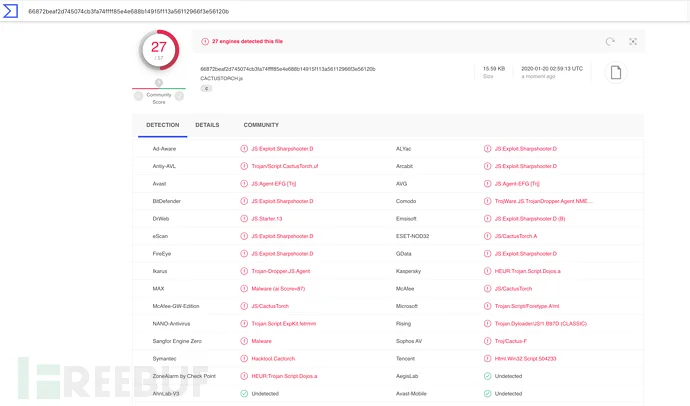Click the AegisLab Undetected text

click(508, 376)
